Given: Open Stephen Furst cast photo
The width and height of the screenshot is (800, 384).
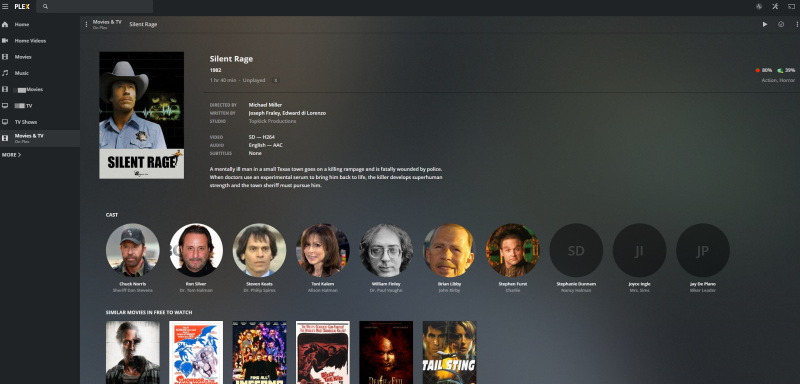Looking at the screenshot, I should (x=513, y=250).
